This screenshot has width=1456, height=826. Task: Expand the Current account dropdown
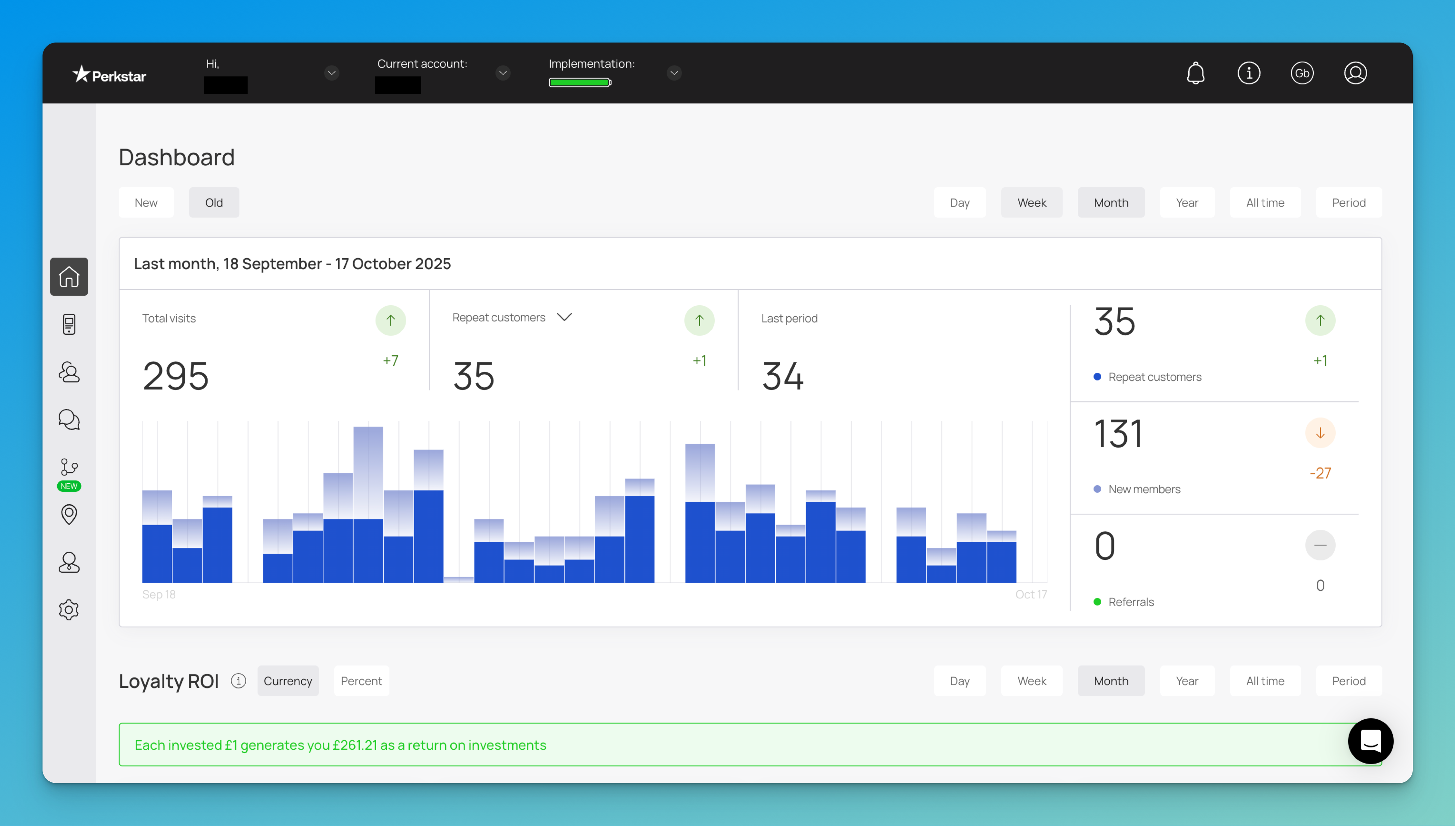coord(502,73)
